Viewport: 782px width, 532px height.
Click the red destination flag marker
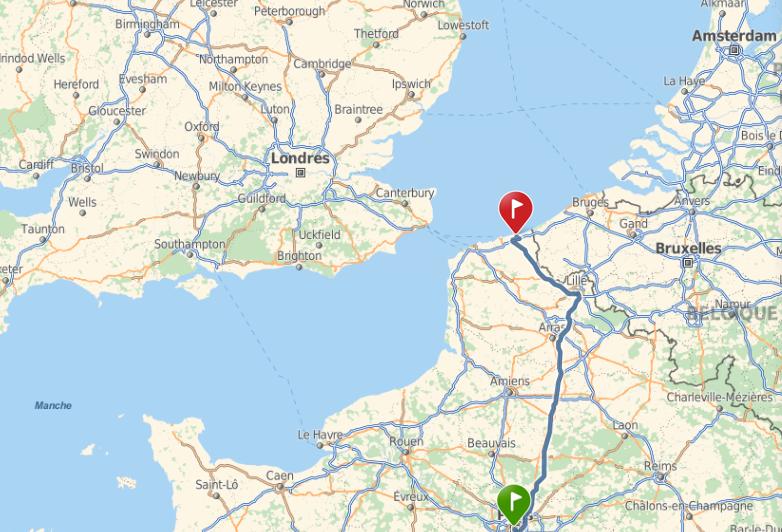[516, 211]
